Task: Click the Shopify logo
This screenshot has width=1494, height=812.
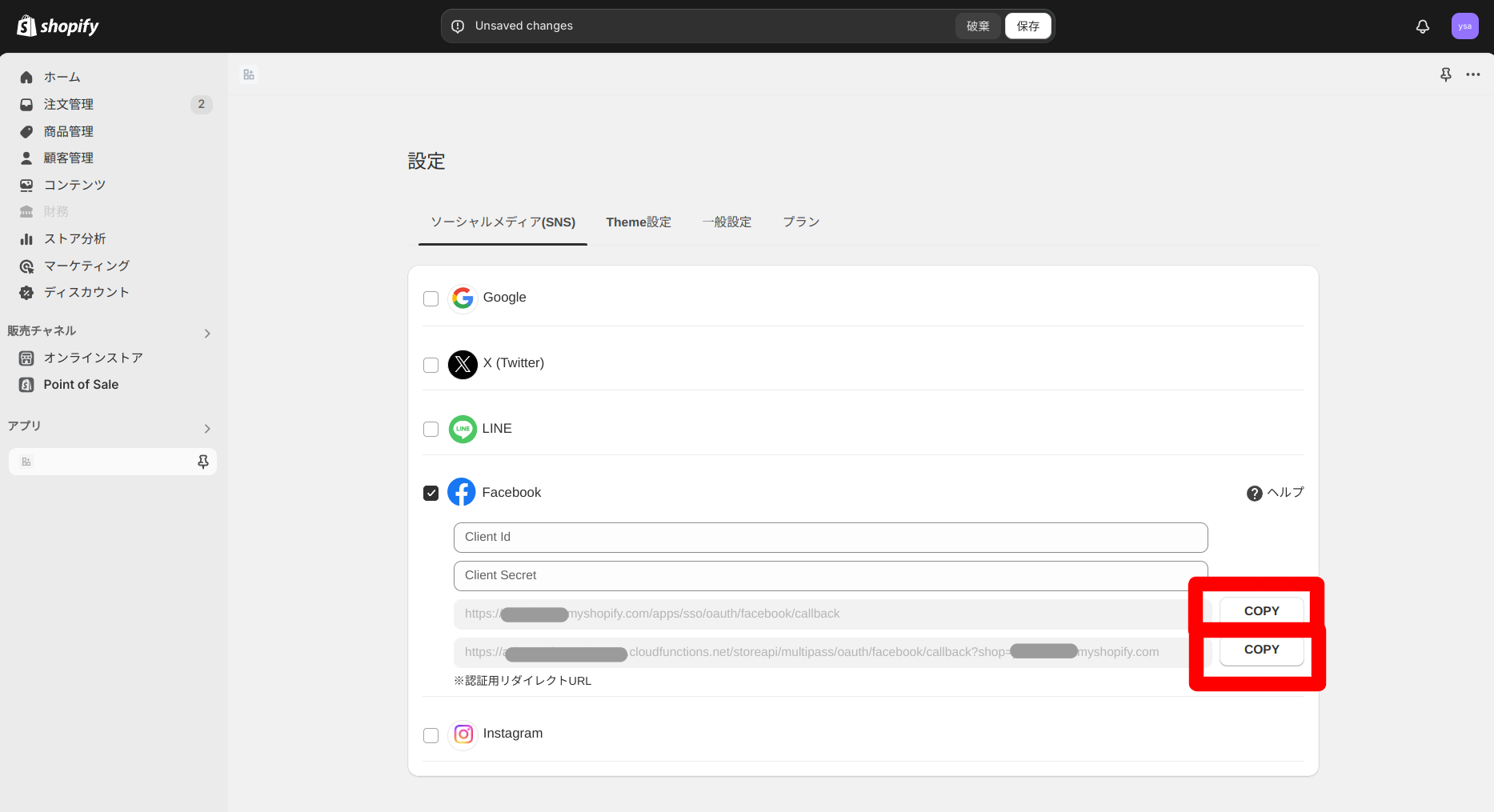Action: pyautogui.click(x=58, y=26)
